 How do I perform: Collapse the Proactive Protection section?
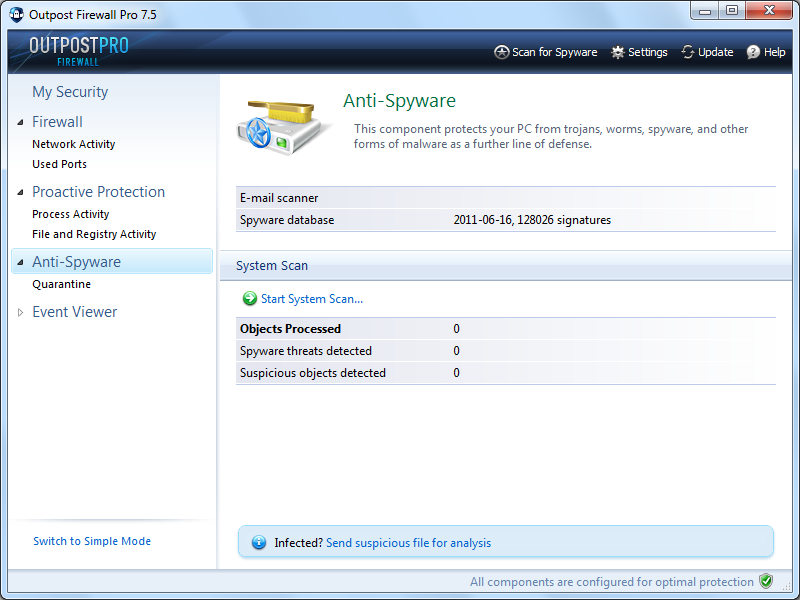click(x=21, y=192)
